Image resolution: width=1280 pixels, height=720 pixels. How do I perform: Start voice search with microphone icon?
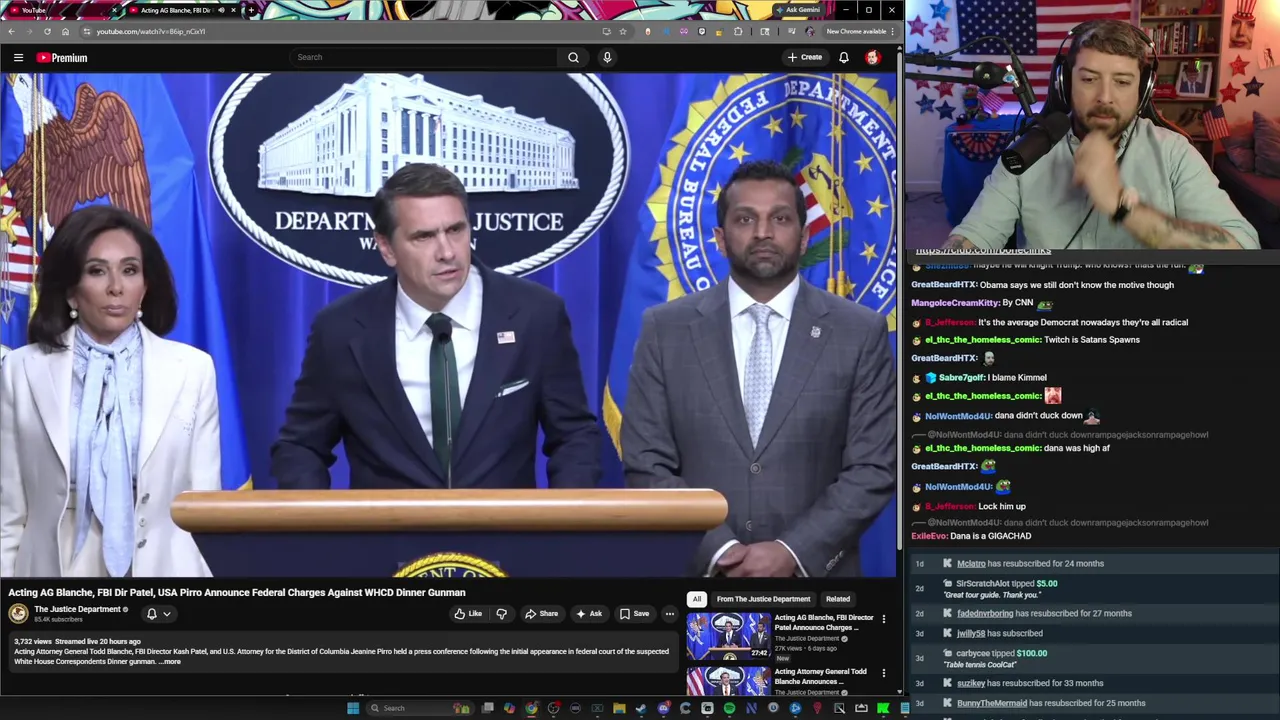click(x=607, y=57)
